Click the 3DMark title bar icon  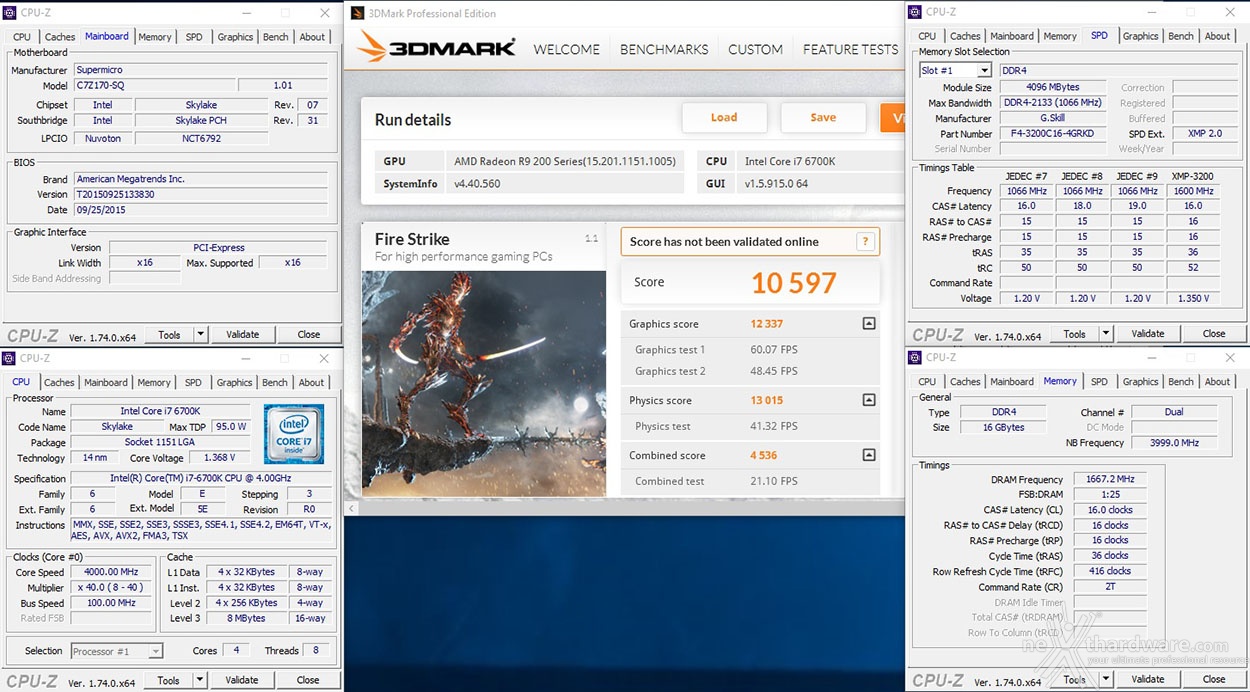point(357,13)
